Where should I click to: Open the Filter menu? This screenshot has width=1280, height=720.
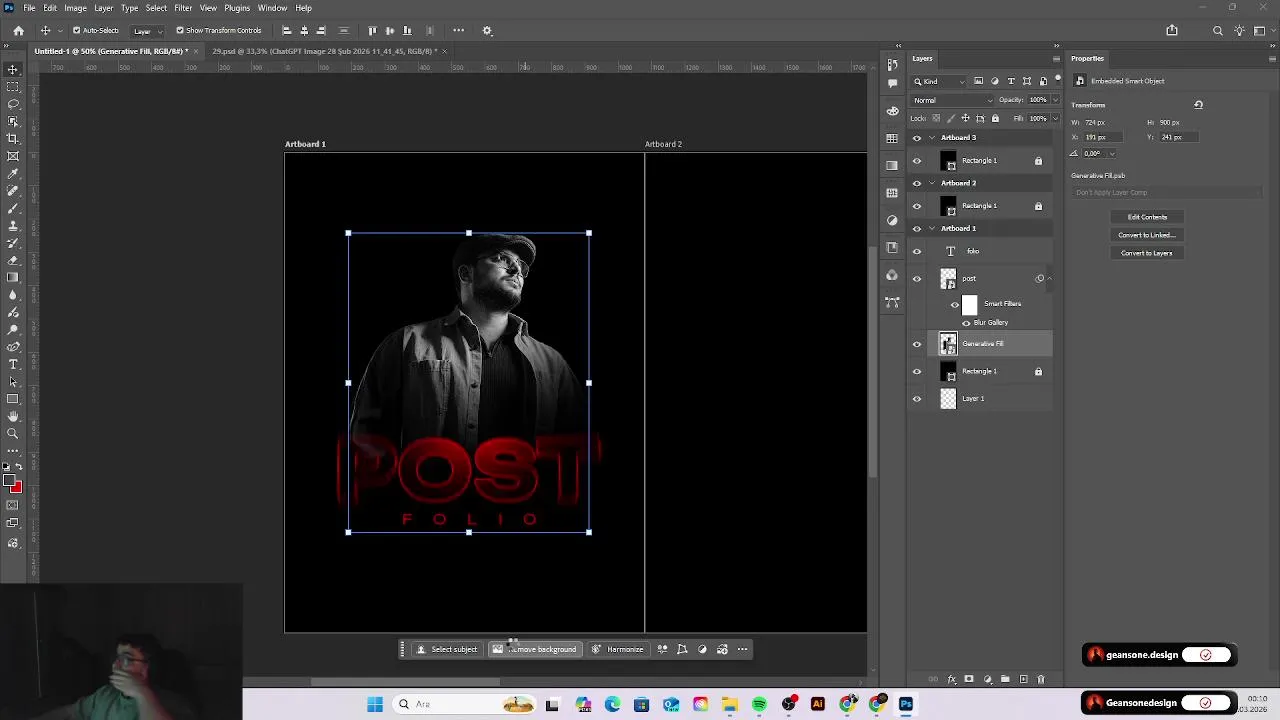183,8
